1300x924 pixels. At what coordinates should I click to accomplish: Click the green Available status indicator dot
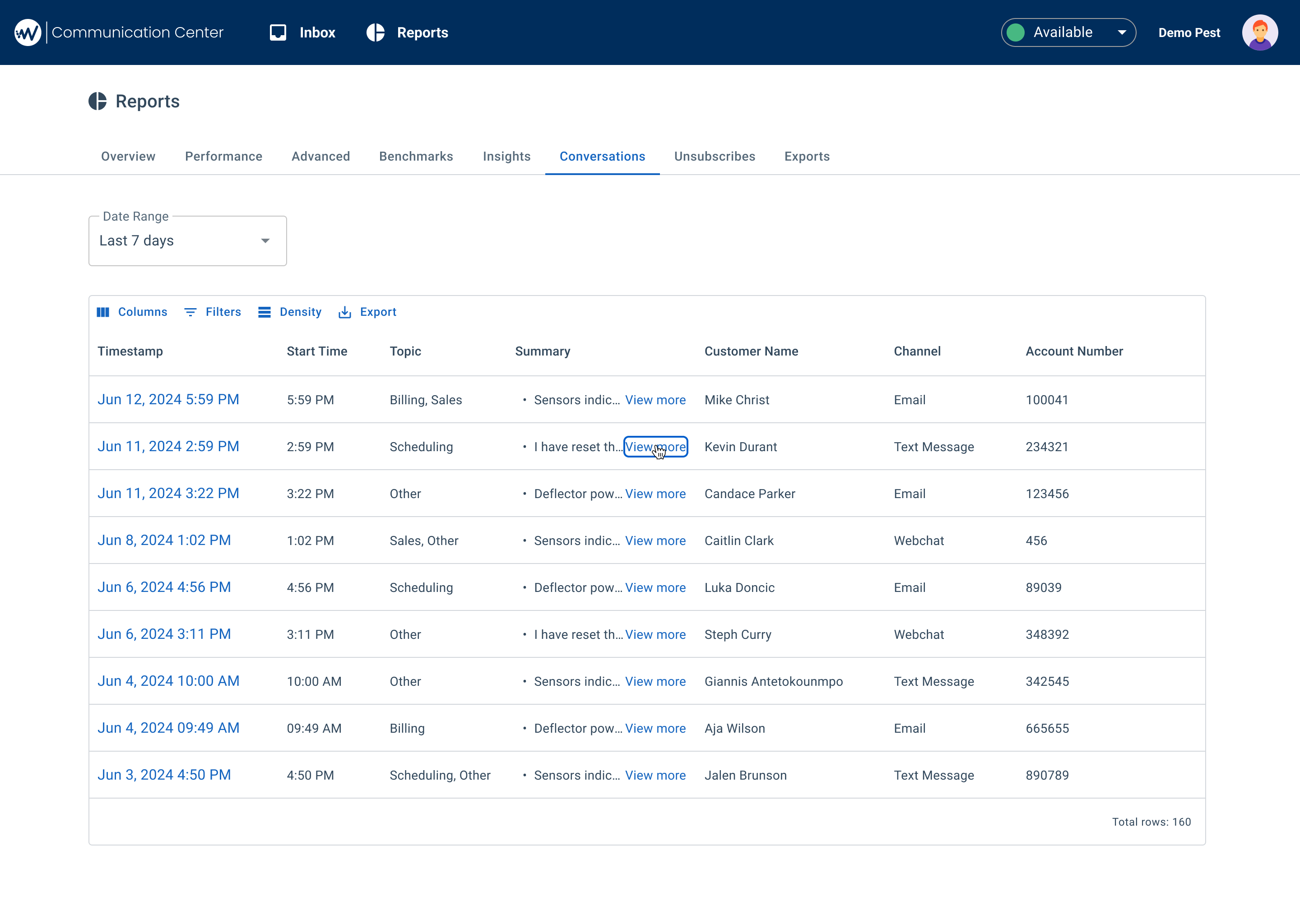[1016, 32]
